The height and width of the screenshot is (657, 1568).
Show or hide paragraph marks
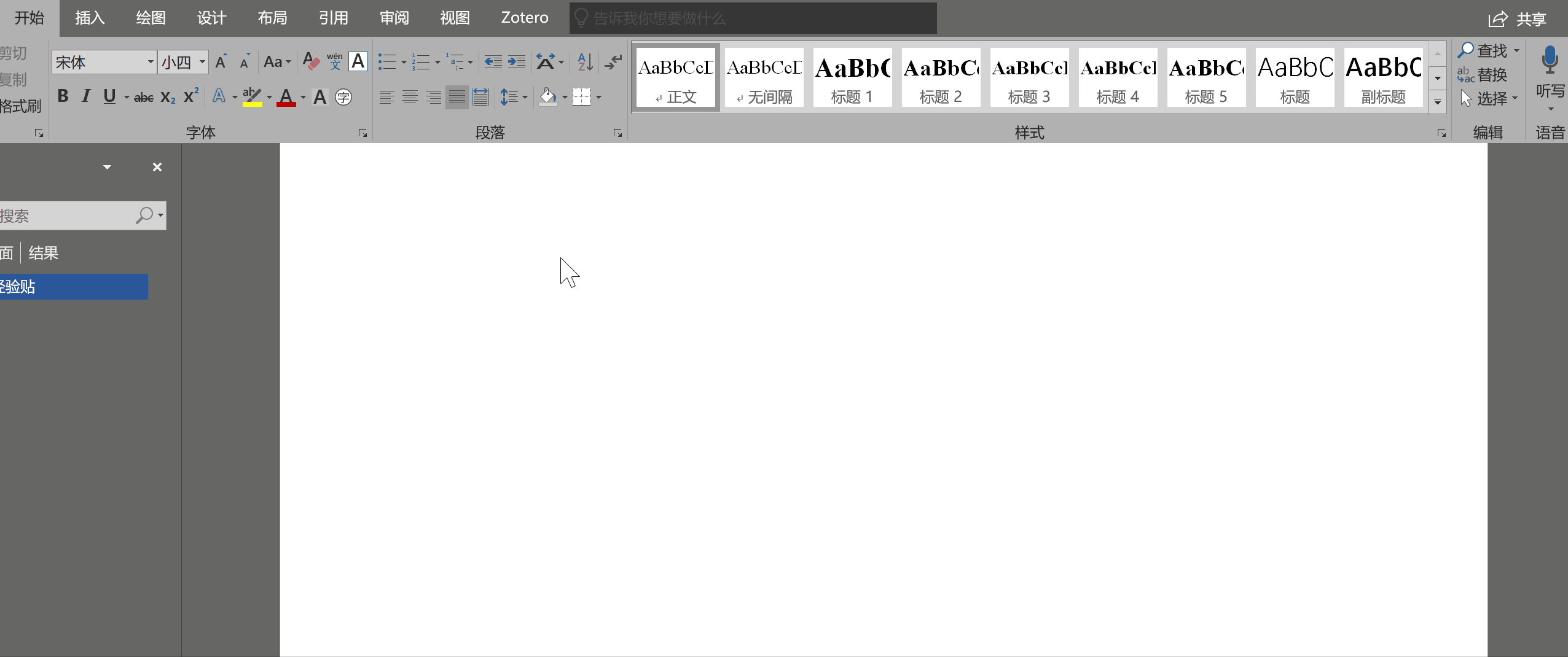613,61
